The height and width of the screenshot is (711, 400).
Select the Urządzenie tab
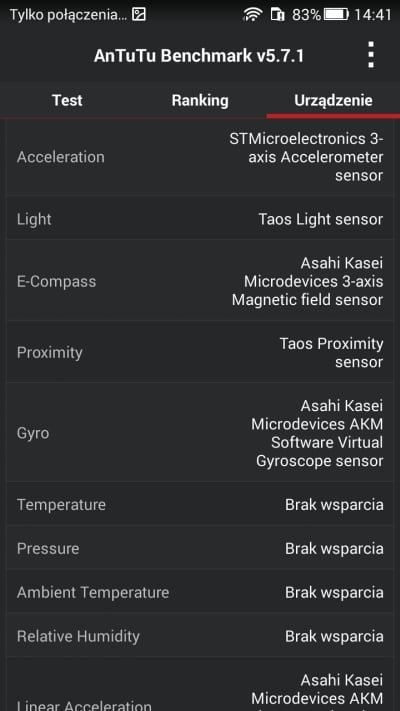tap(333, 100)
